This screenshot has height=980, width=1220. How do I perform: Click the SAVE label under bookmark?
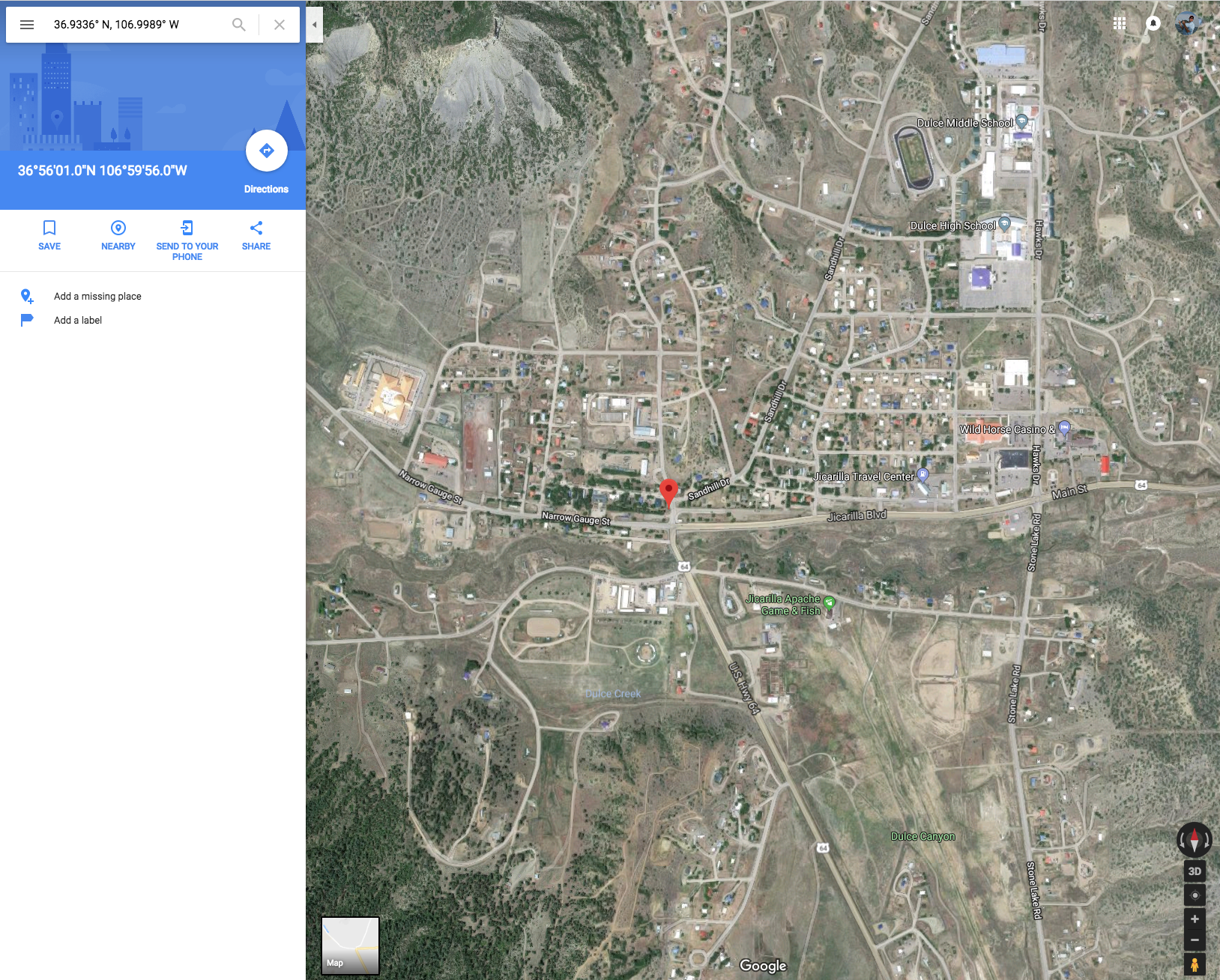point(49,246)
